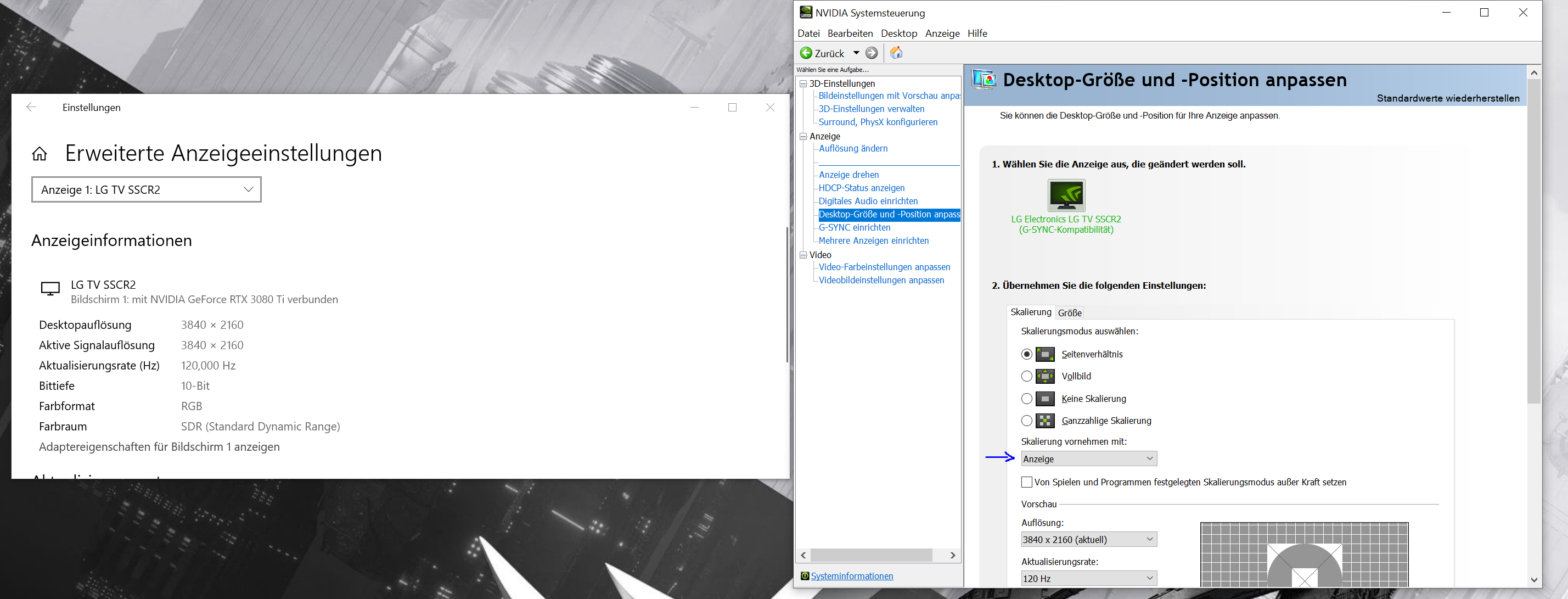Click the Vollbild scaling mode icon
This screenshot has height=599, width=1568.
[x=1045, y=376]
